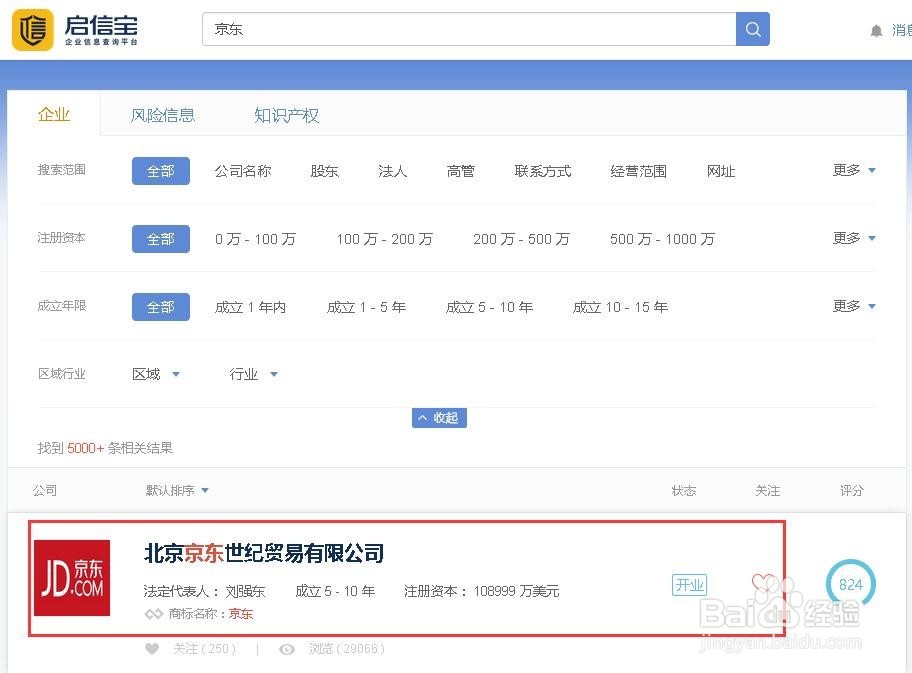Click the eye icon next to 浏览

click(x=287, y=649)
